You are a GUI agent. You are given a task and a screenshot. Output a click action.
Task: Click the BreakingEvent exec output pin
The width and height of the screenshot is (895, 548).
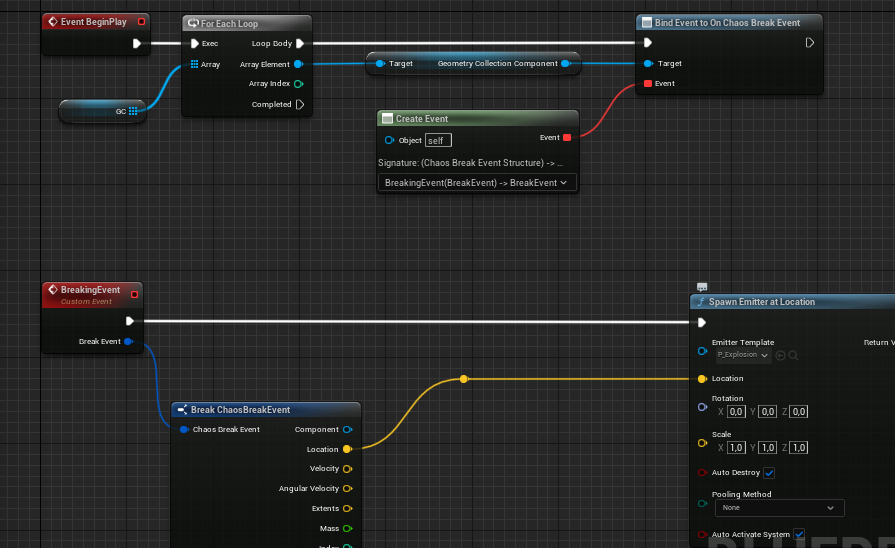tap(130, 321)
